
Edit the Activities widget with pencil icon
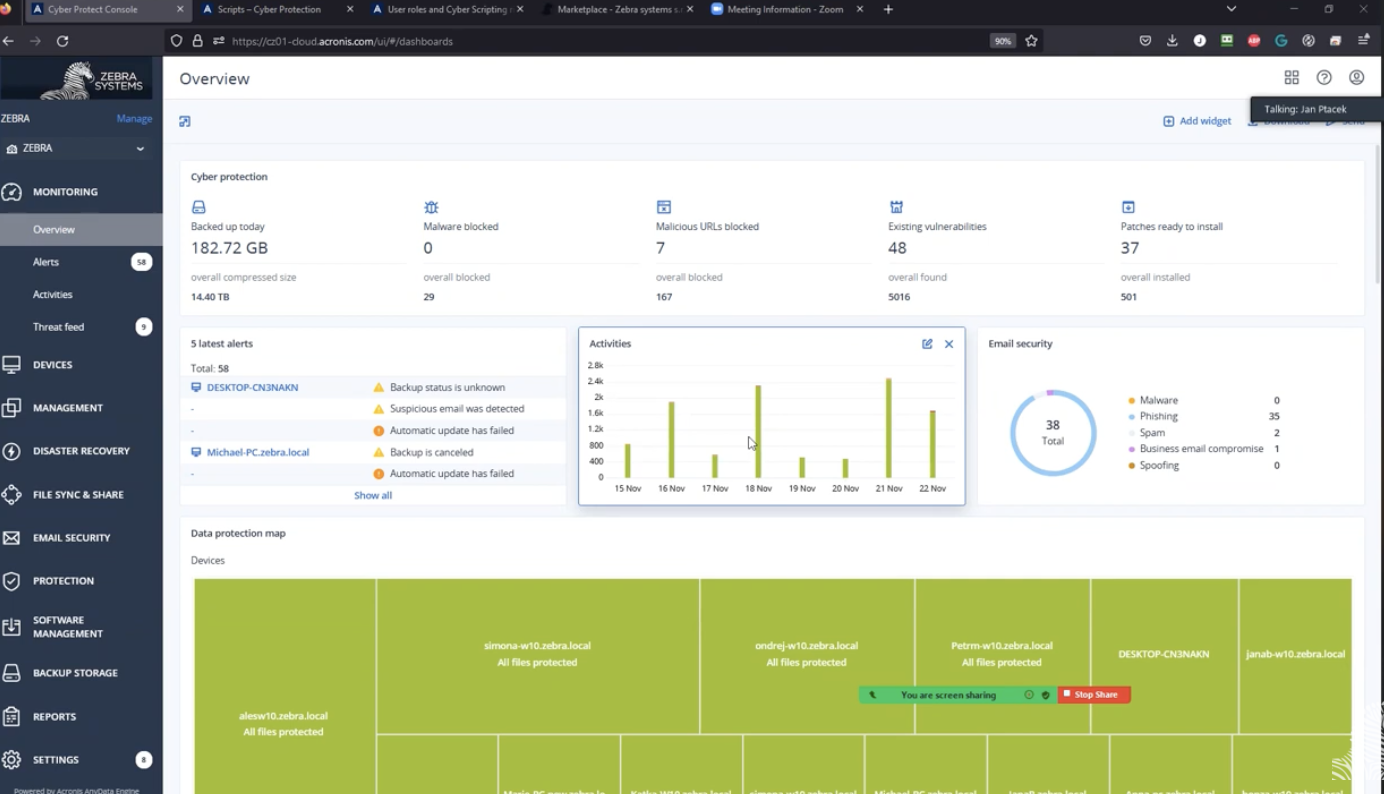pyautogui.click(x=927, y=344)
